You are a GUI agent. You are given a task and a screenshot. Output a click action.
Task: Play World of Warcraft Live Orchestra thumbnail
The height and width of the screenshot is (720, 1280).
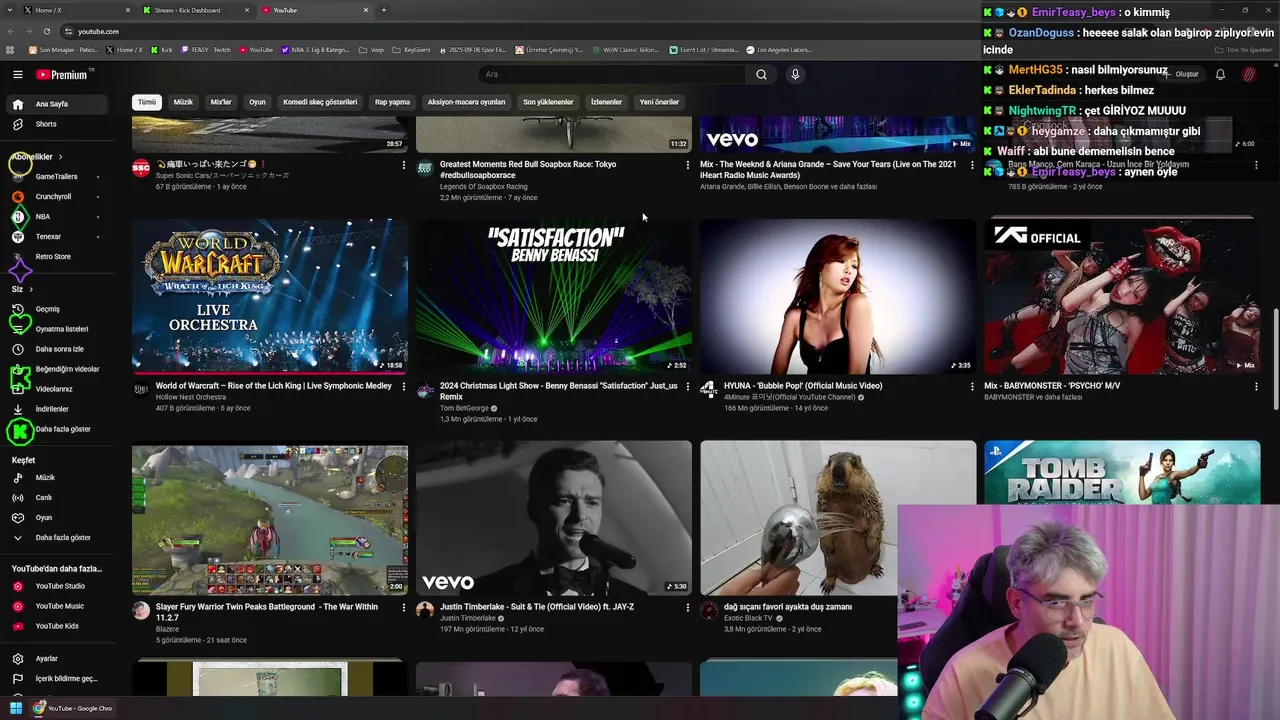[x=270, y=297]
